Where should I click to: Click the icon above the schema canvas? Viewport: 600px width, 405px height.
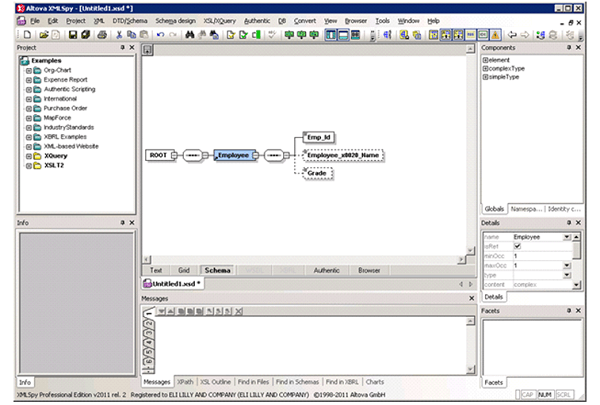(148, 50)
